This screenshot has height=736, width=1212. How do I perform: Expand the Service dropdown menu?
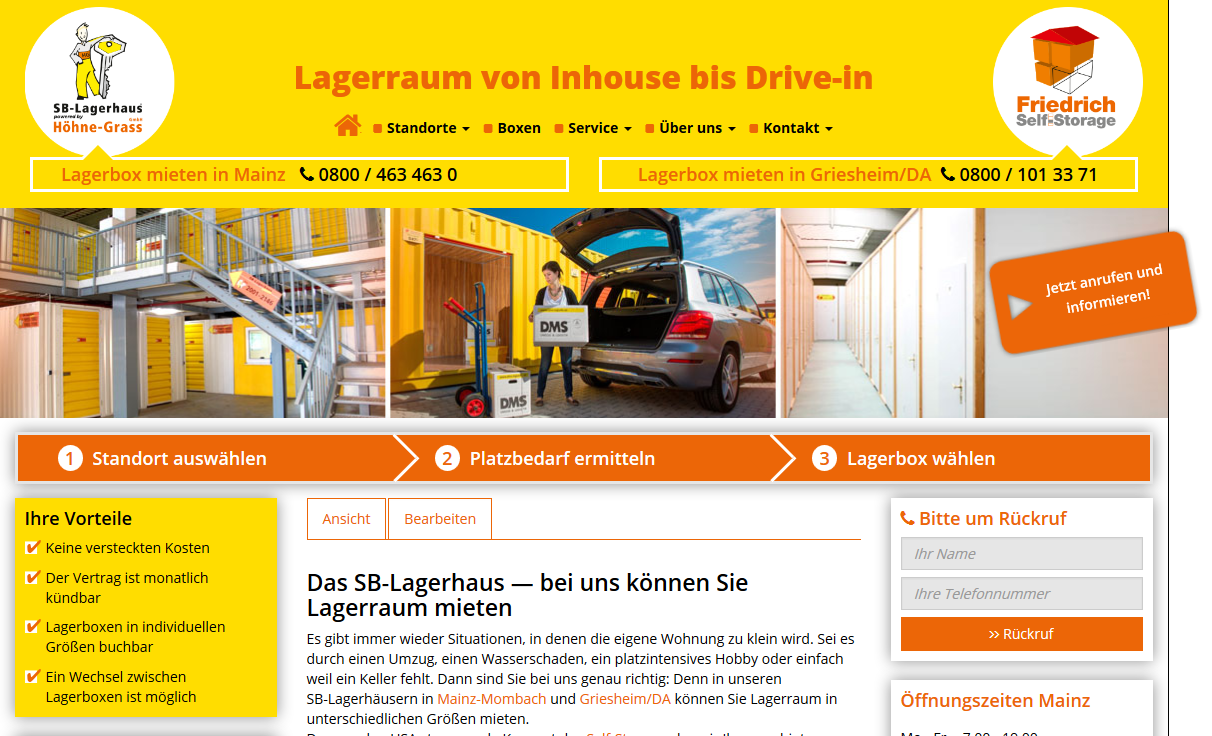[600, 128]
